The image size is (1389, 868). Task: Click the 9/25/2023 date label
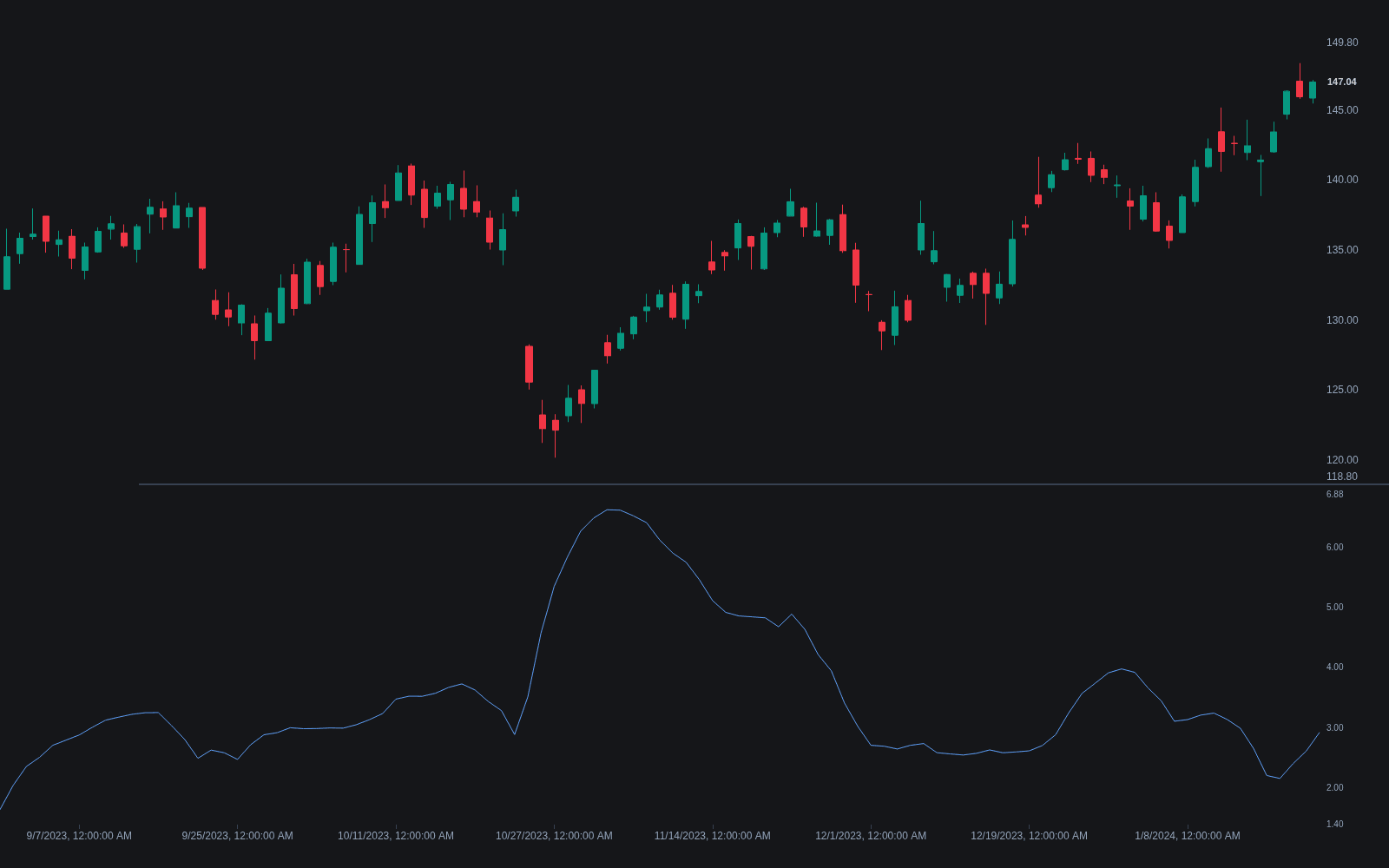pos(237,836)
